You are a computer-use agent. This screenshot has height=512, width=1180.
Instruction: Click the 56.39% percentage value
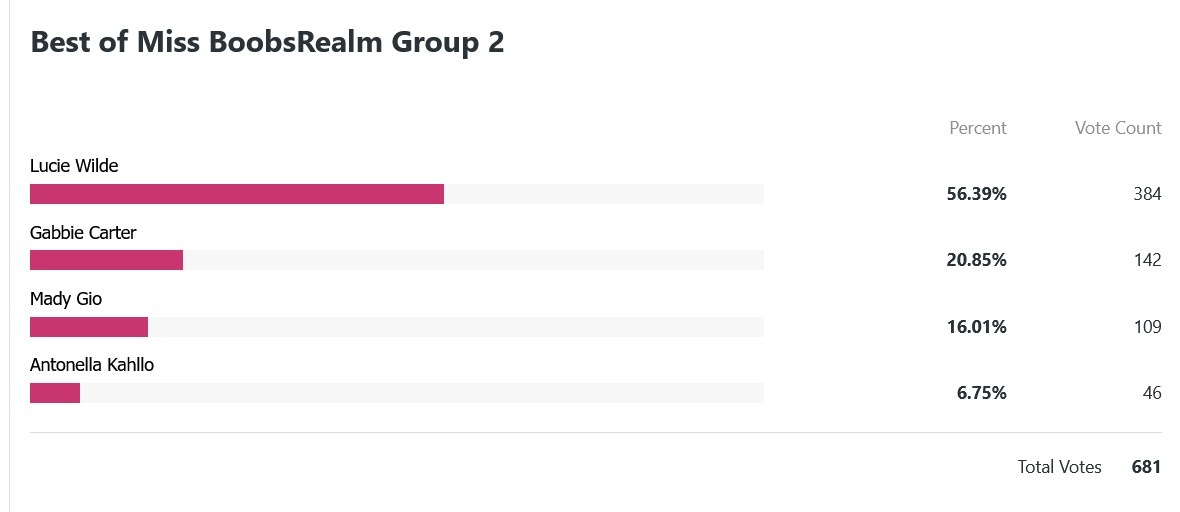pos(976,194)
